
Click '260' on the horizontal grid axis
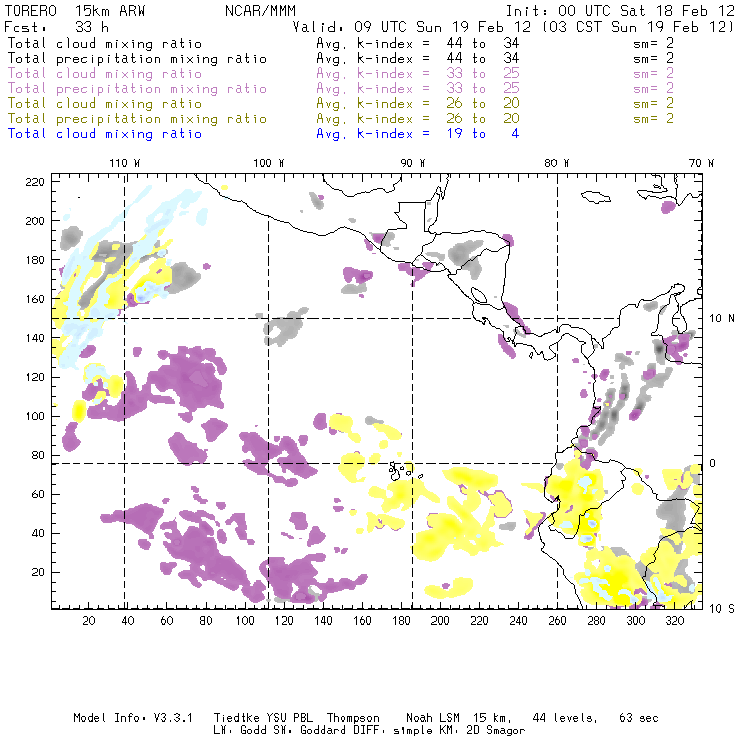[557, 621]
